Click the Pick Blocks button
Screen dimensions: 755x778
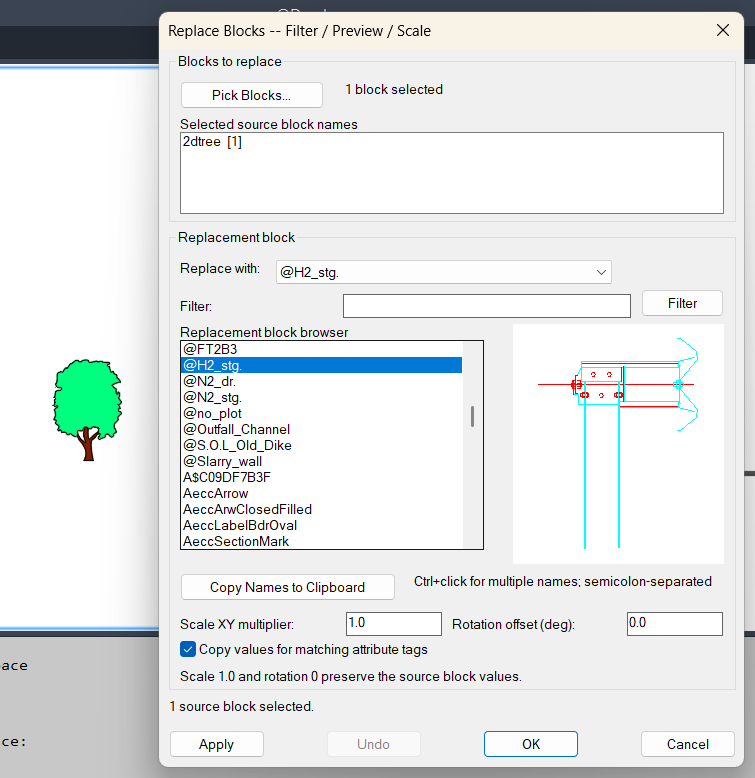(x=252, y=95)
